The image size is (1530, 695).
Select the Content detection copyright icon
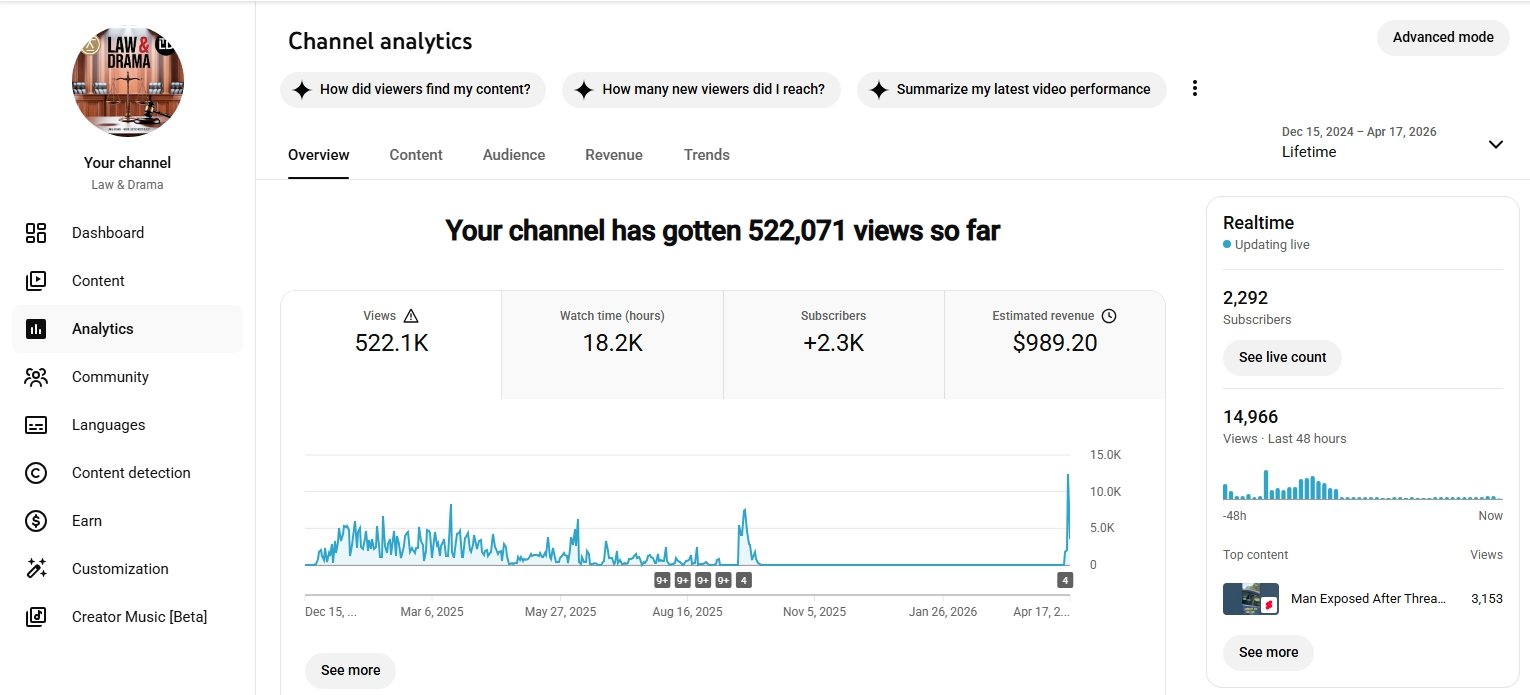[x=36, y=473]
